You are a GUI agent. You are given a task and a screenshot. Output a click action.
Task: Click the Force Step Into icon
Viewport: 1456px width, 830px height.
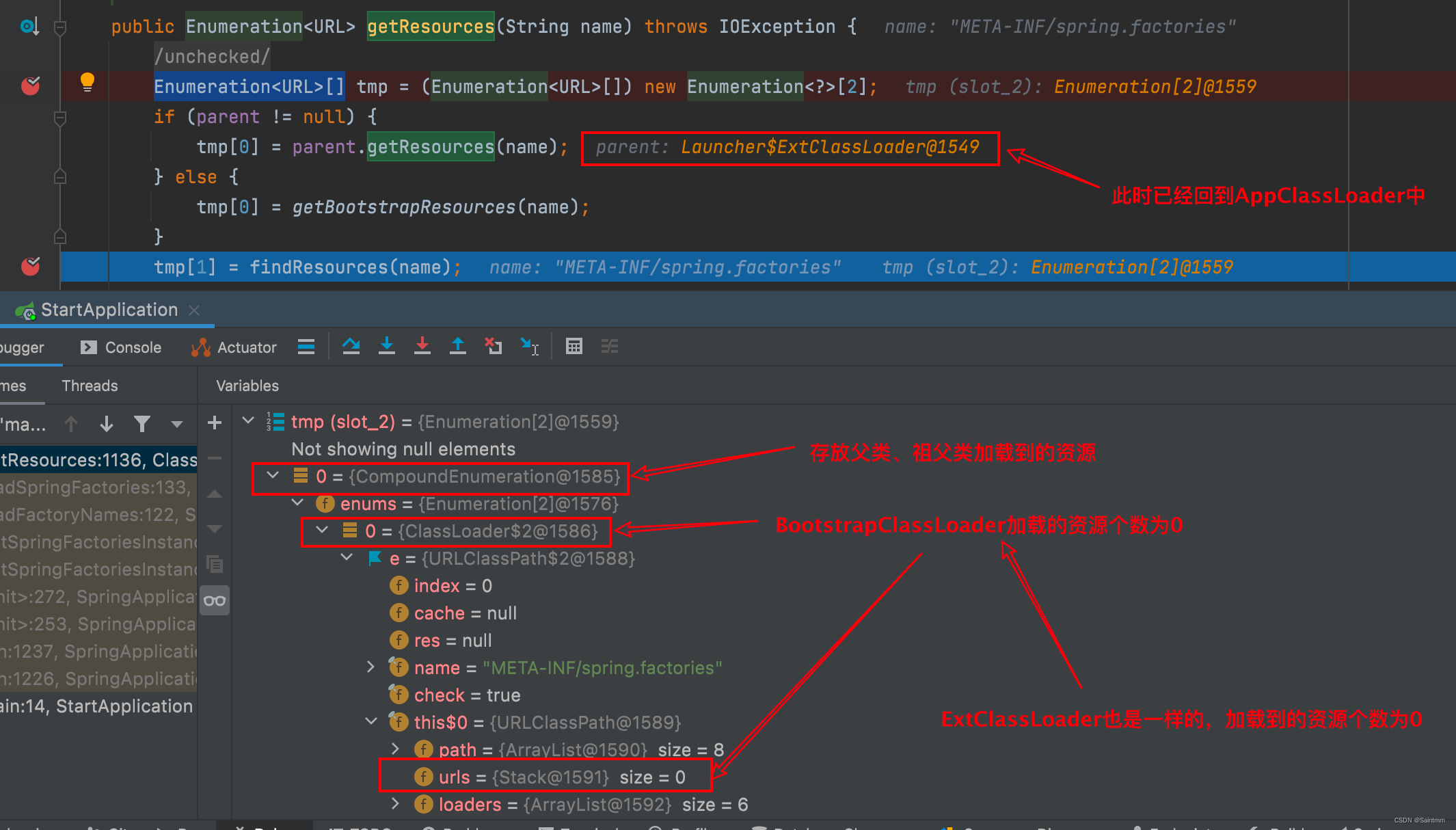422,347
